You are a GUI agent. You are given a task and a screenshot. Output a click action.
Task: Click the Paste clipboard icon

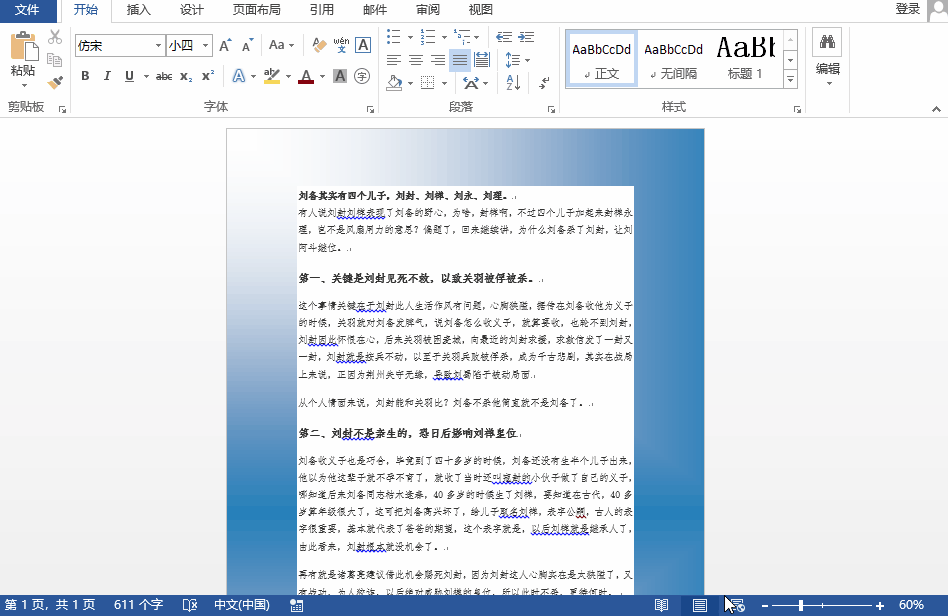pyautogui.click(x=24, y=46)
